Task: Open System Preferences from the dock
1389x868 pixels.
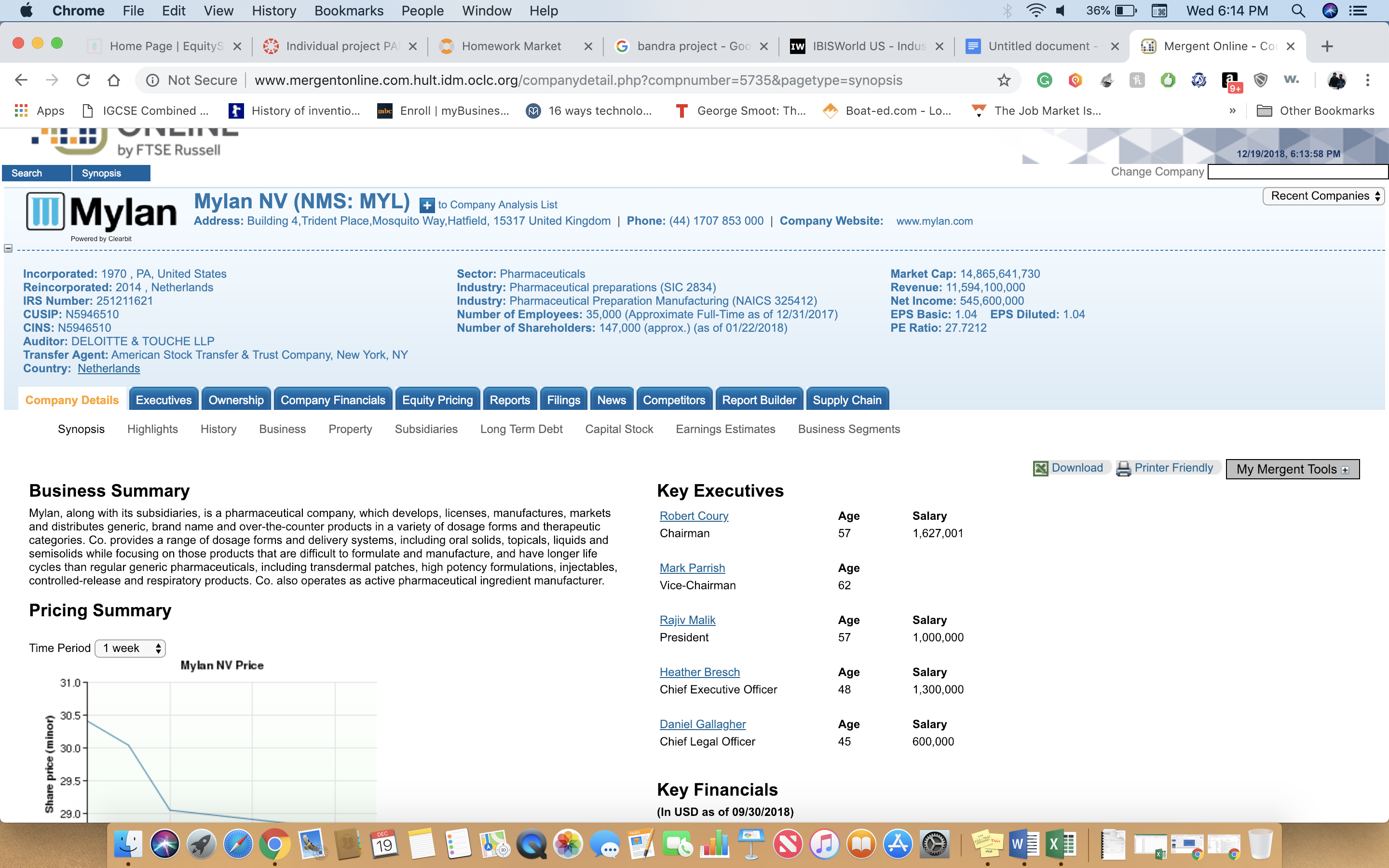Action: coord(934,844)
